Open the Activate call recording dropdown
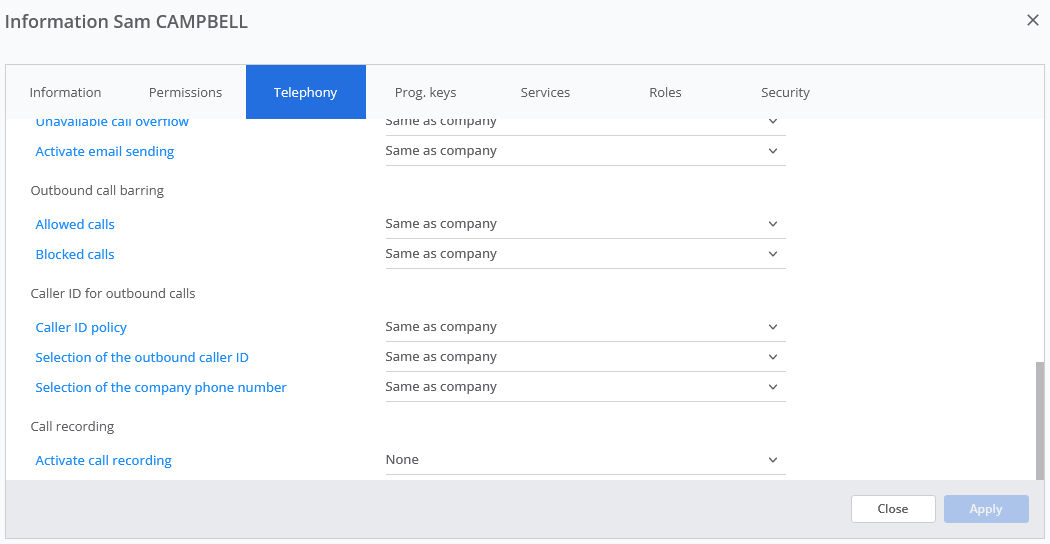The image size is (1050, 544). pyautogui.click(x=585, y=460)
